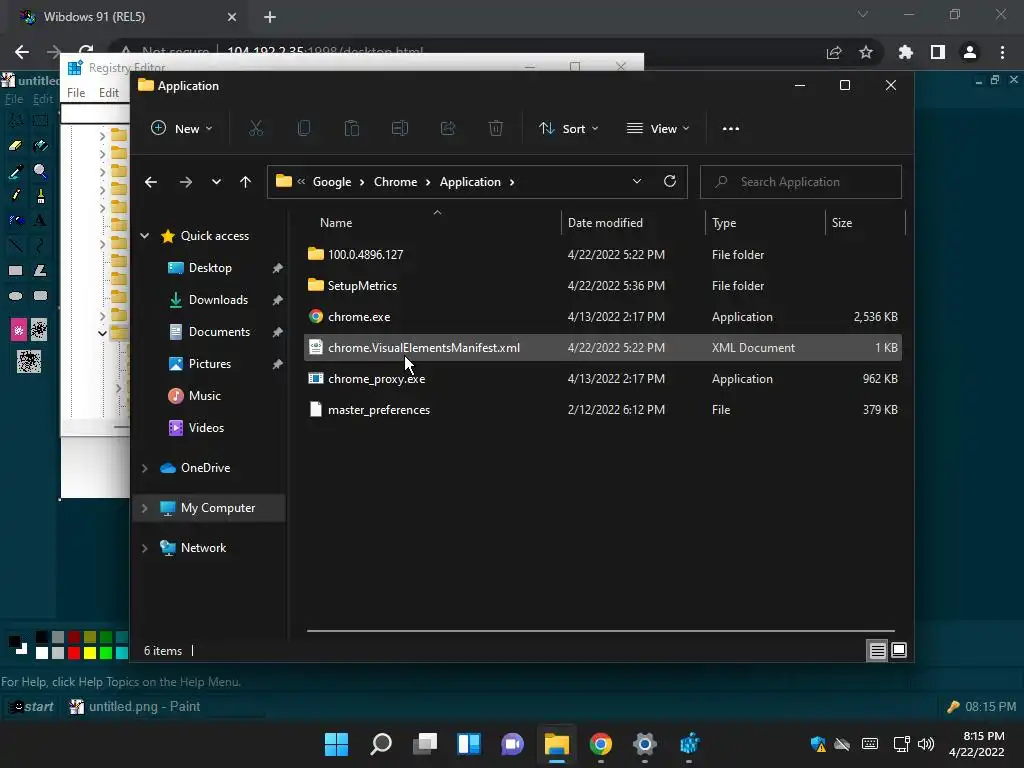Refresh the Application folder view
1024x768 pixels.
pos(669,182)
